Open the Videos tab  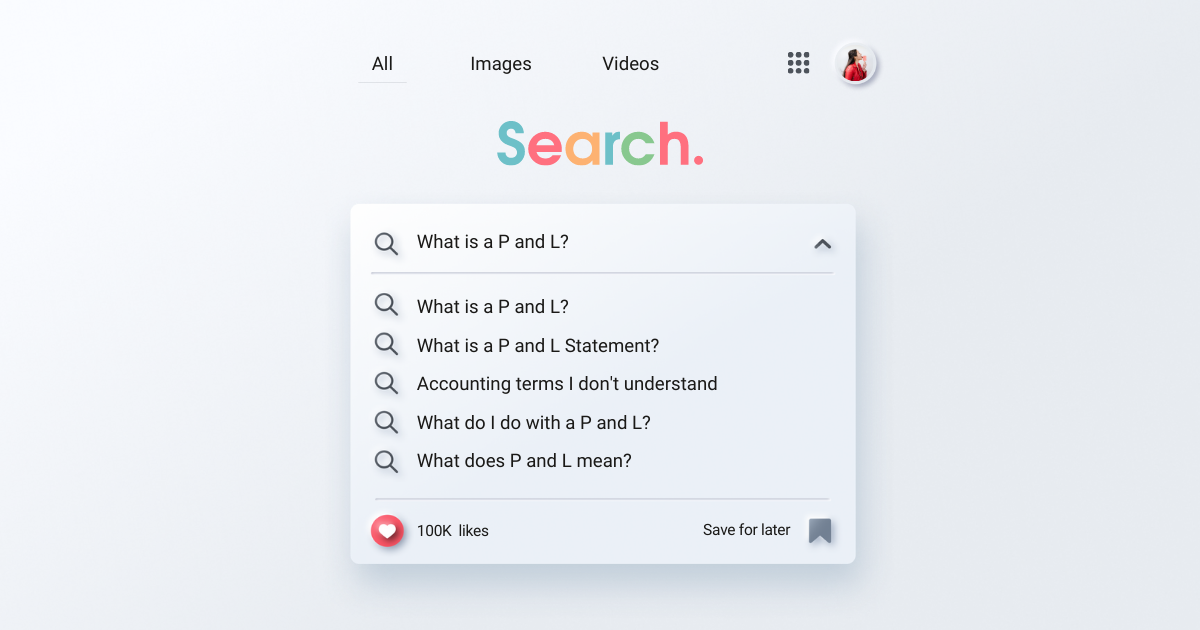pyautogui.click(x=630, y=64)
